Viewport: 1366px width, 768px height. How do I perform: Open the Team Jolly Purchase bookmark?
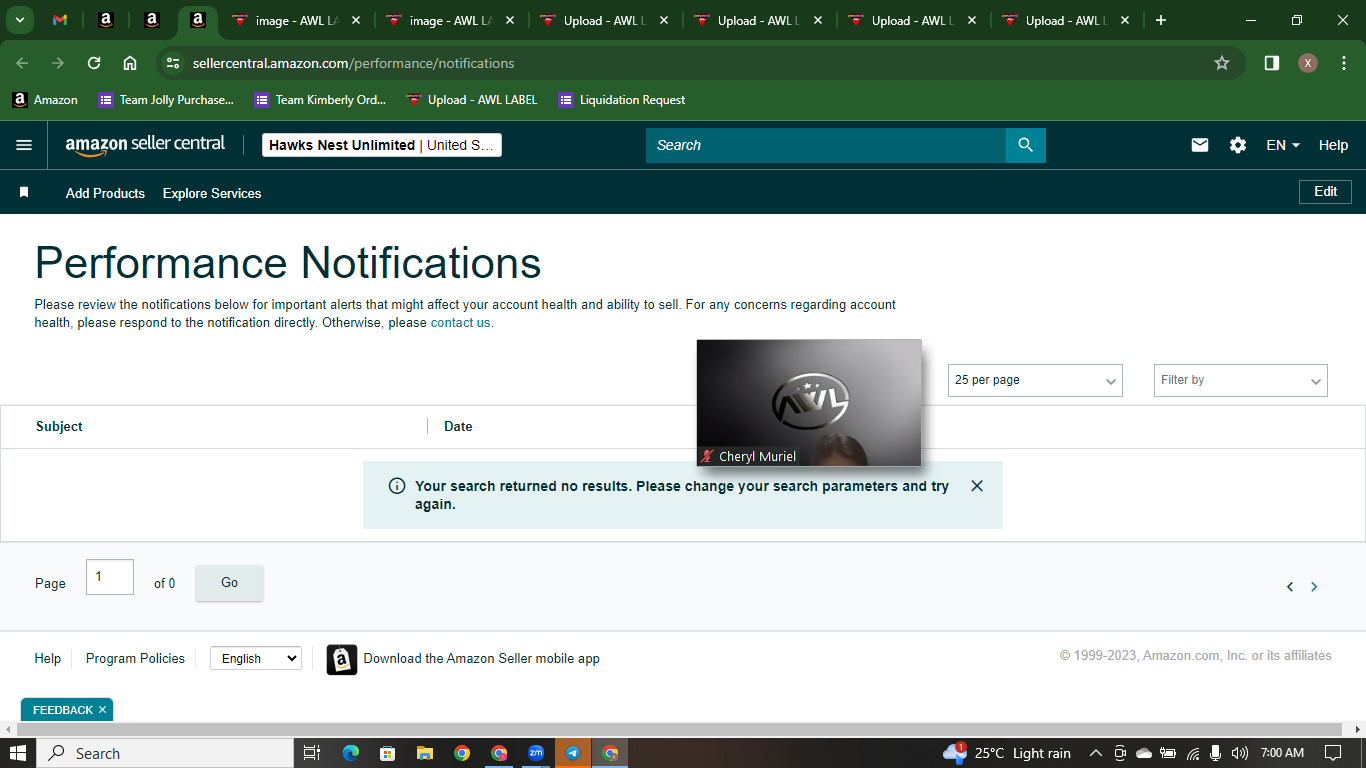pyautogui.click(x=166, y=100)
